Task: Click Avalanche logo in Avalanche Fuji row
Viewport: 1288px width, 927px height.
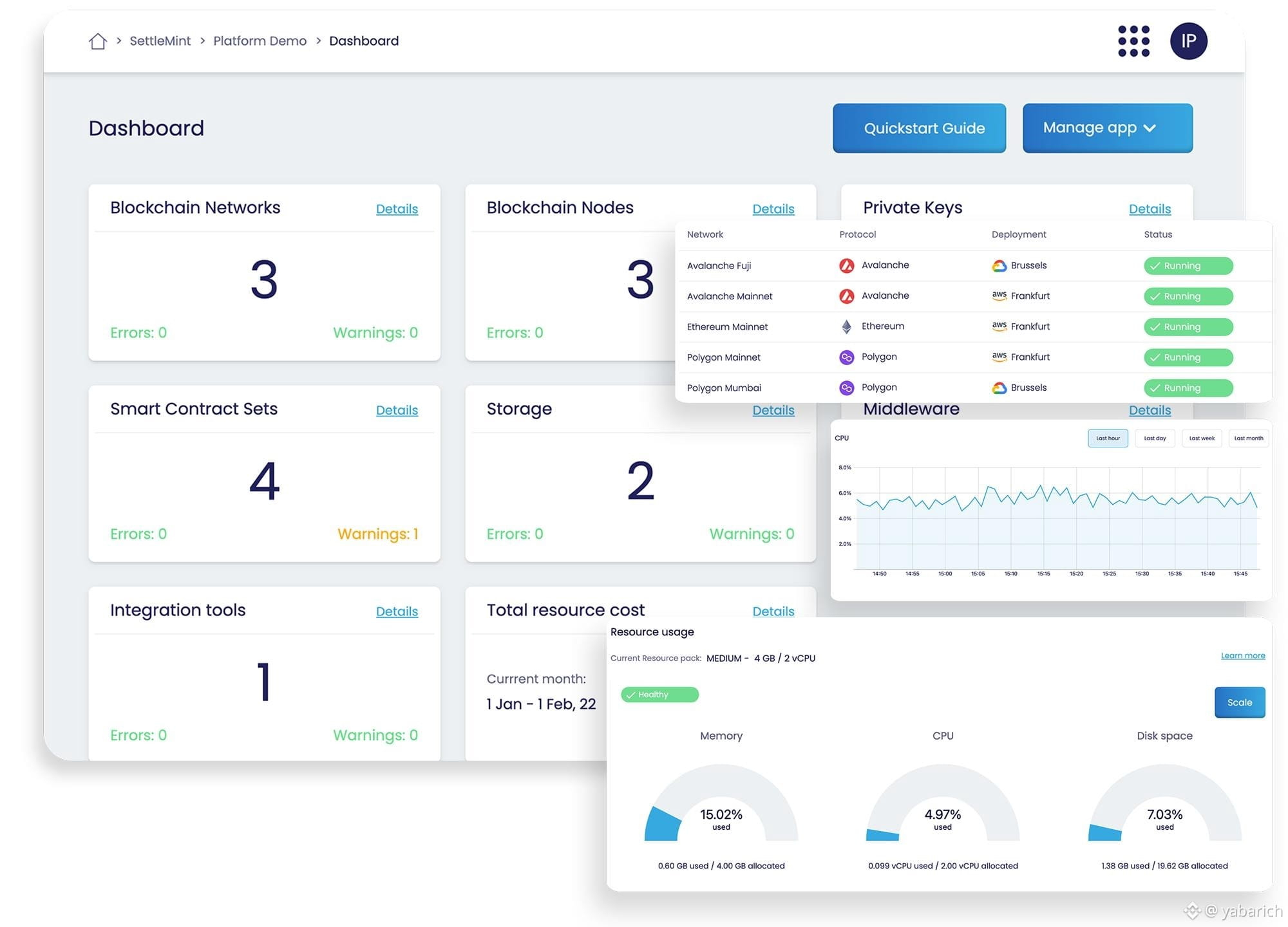Action: 846,265
